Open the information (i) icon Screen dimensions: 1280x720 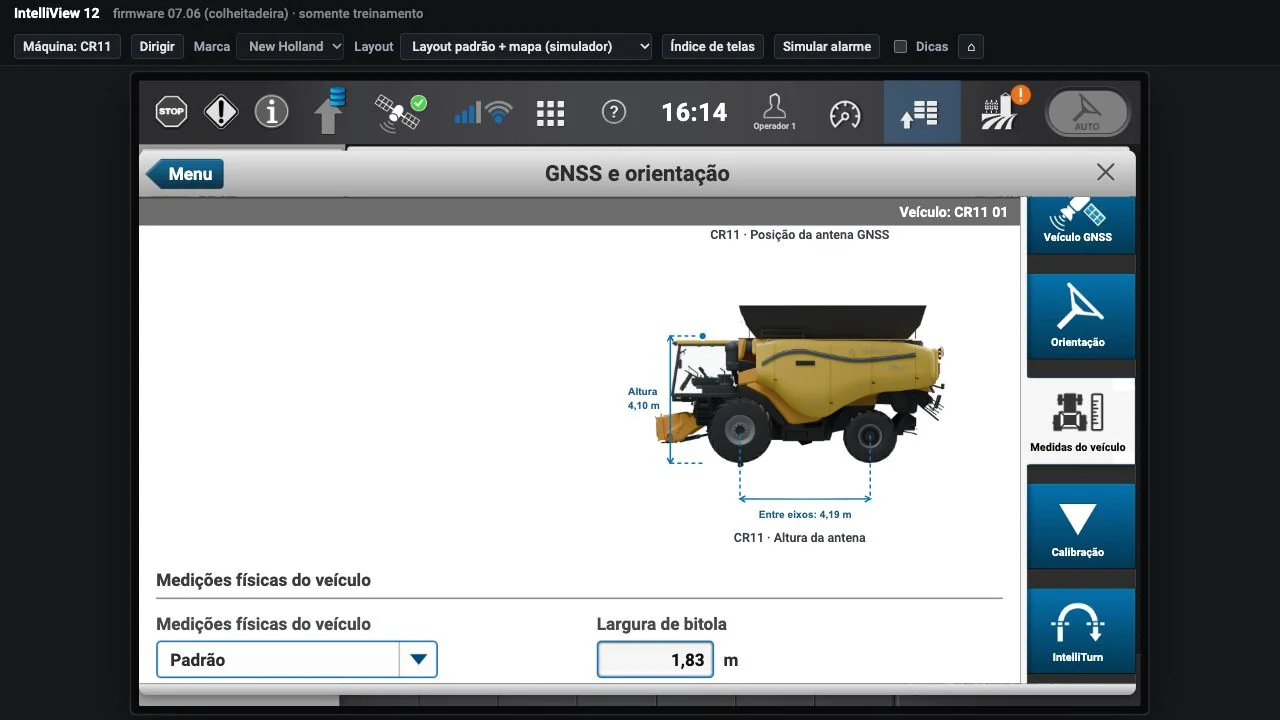[x=271, y=112]
